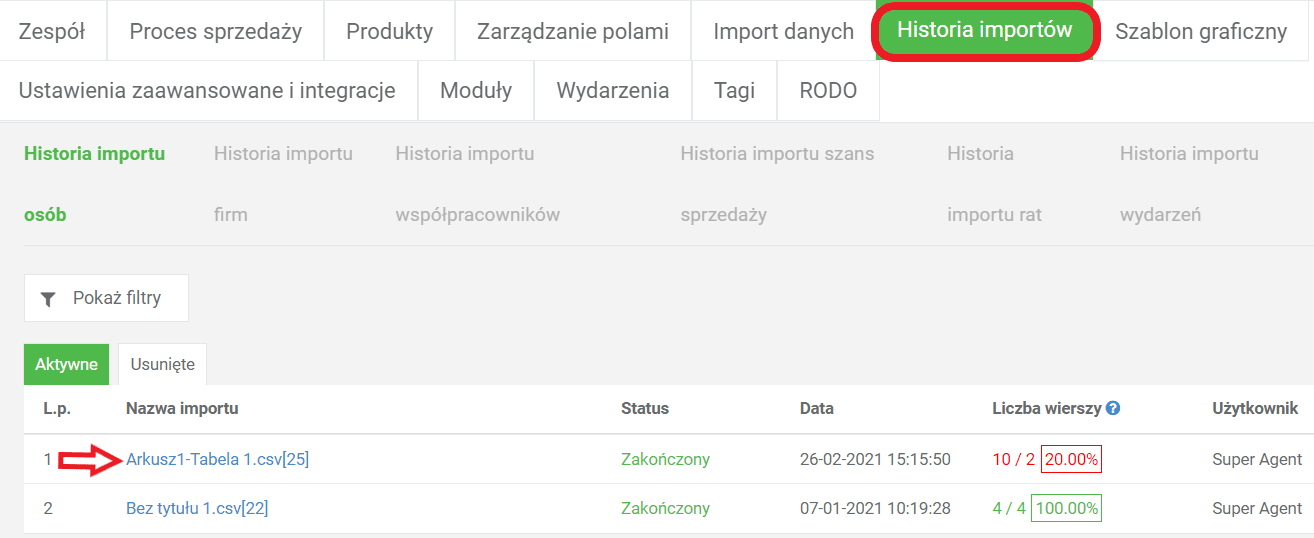Open Bez tytułu 1.csv import link
Image resolution: width=1314 pixels, height=538 pixels.
(197, 508)
